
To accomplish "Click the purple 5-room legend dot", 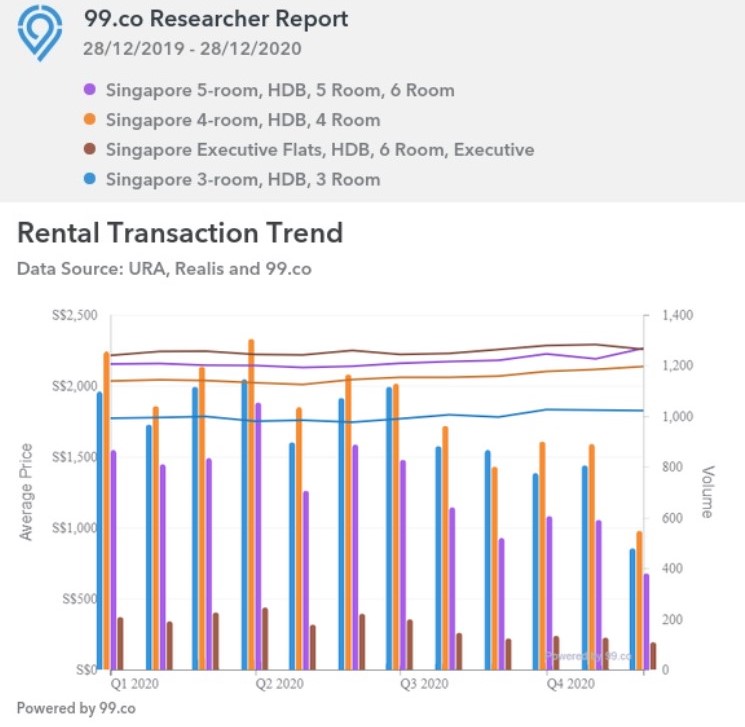I will pos(89,90).
